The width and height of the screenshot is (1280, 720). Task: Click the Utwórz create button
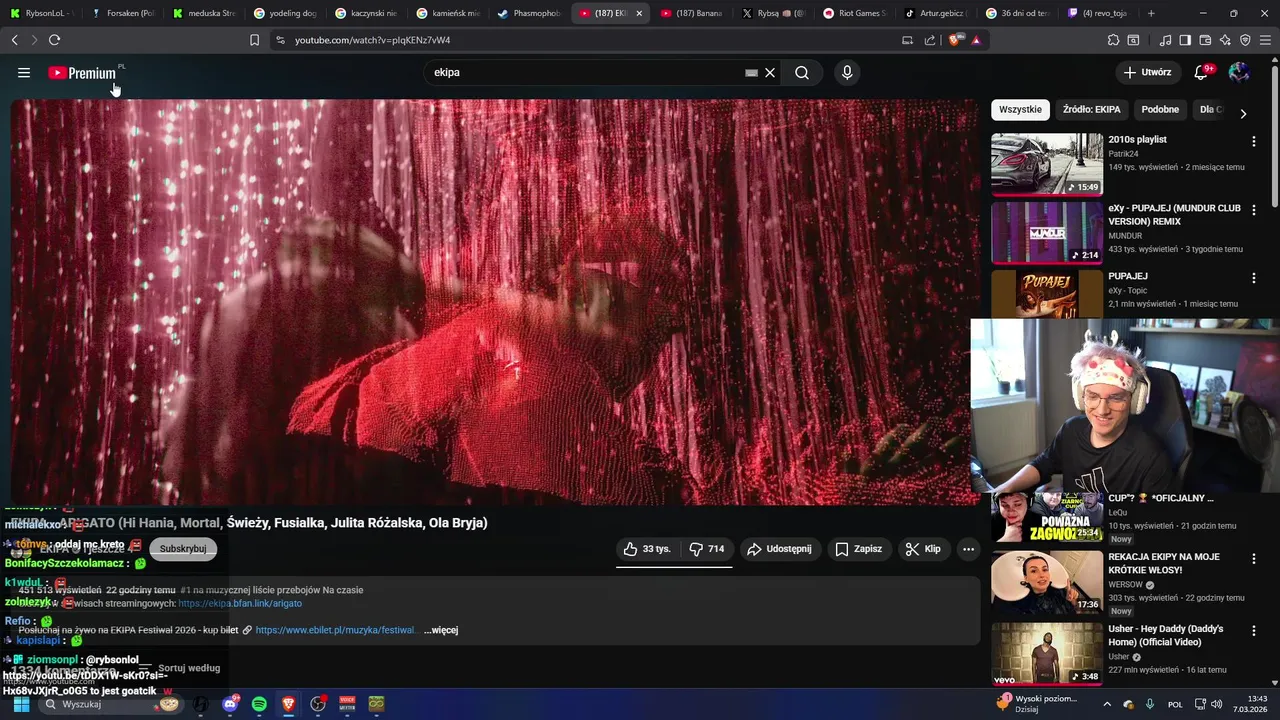click(1147, 72)
